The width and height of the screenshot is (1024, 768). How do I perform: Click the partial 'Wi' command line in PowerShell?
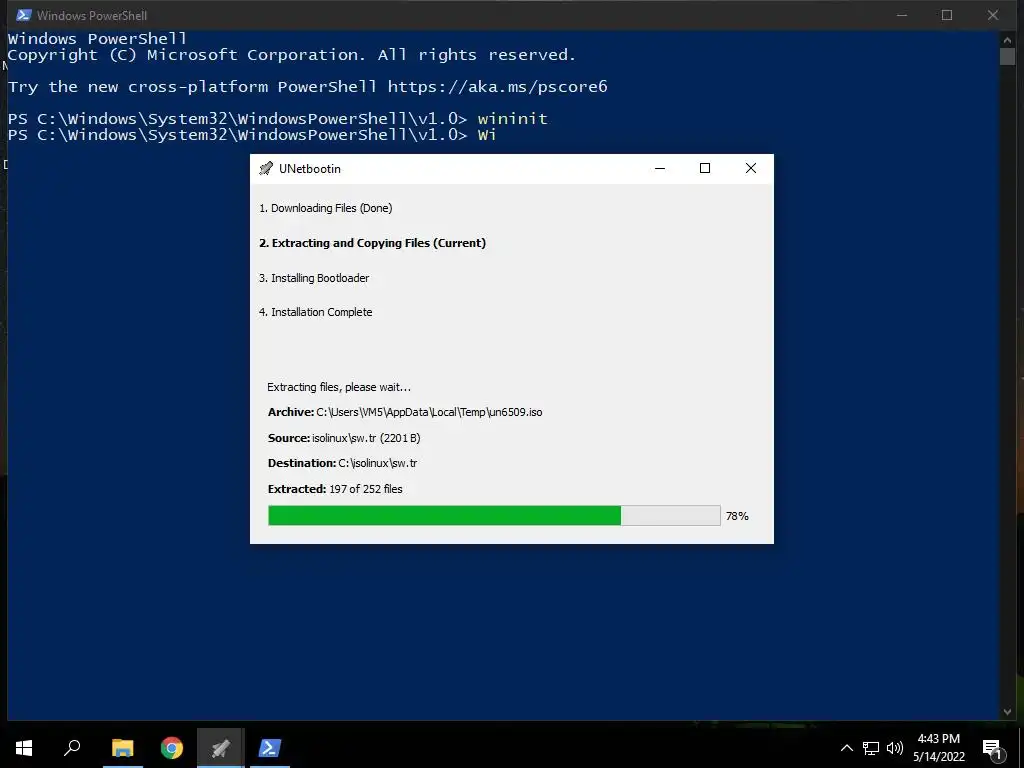252,135
